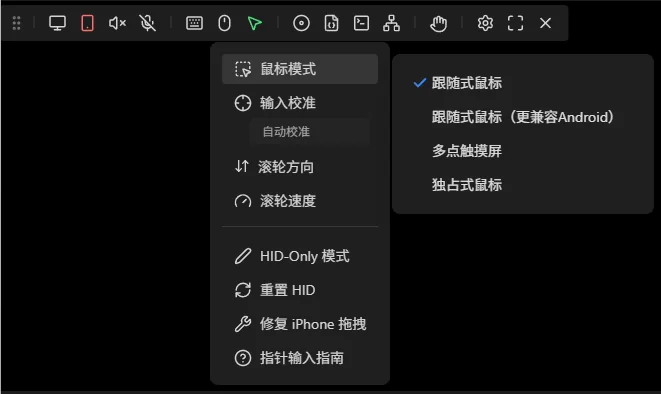Click the record circle icon
Viewport: 661px width, 394px height.
[x=301, y=23]
